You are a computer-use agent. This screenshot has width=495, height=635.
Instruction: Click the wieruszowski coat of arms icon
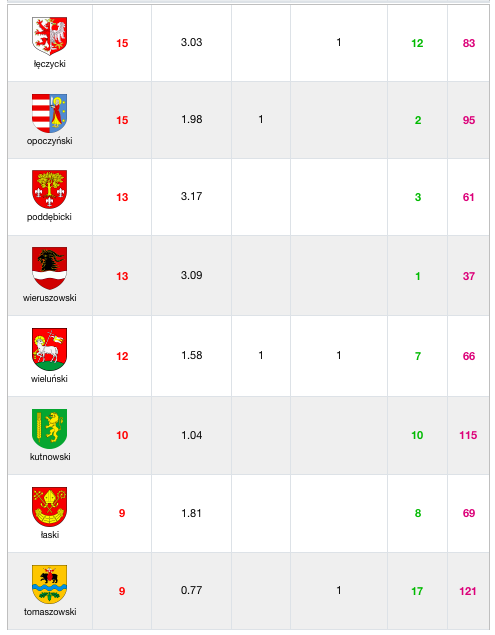click(49, 268)
